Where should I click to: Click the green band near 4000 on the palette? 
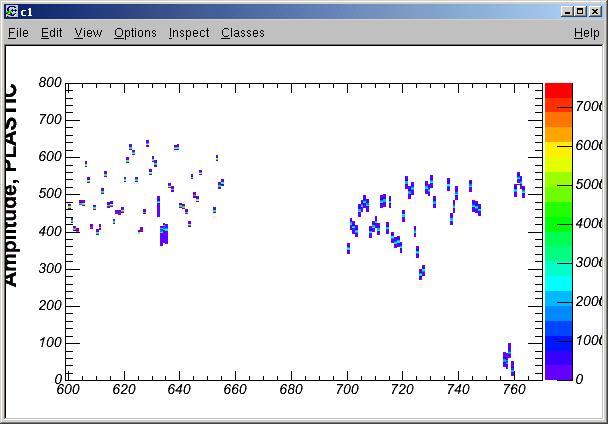point(559,224)
